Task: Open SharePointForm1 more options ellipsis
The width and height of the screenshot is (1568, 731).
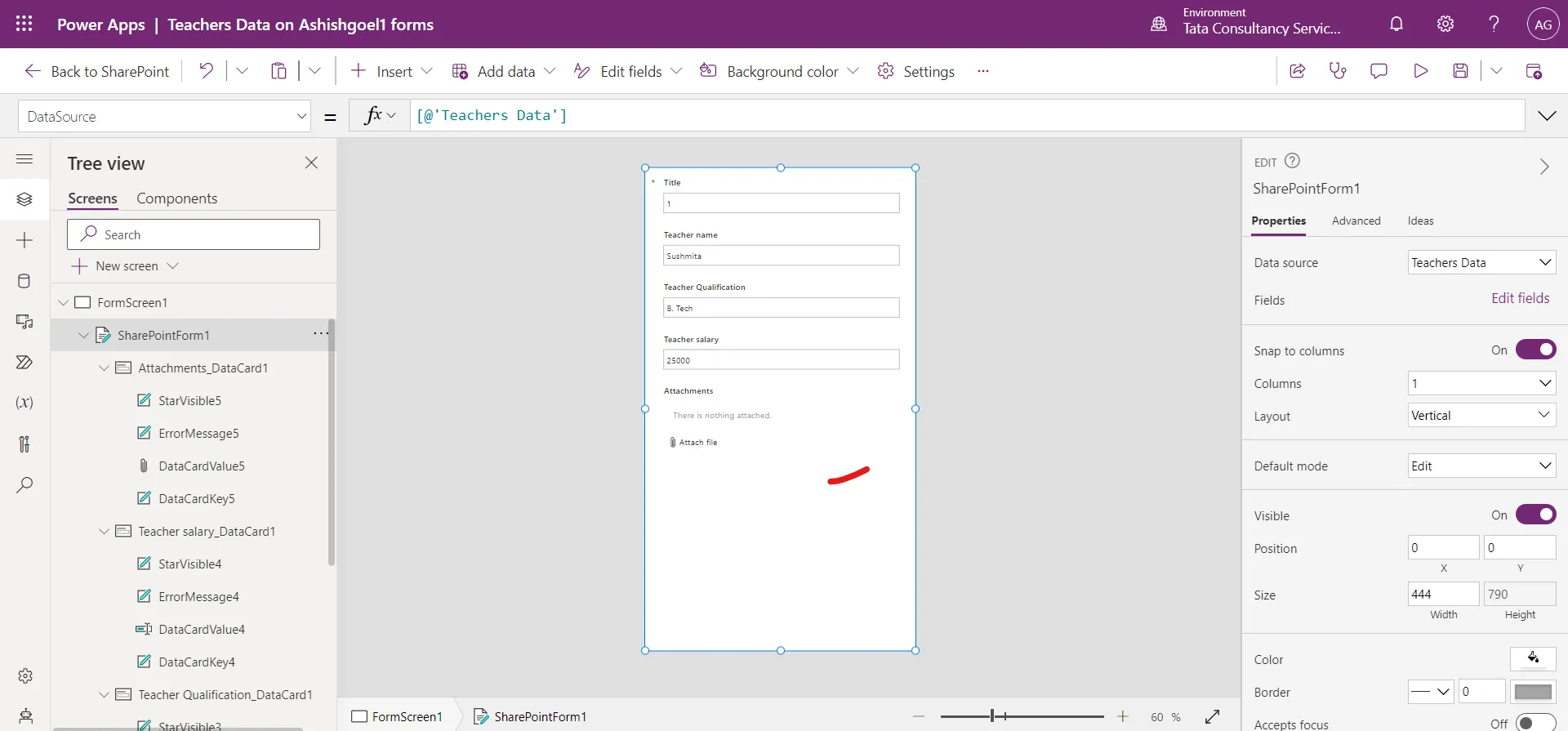Action: (320, 333)
